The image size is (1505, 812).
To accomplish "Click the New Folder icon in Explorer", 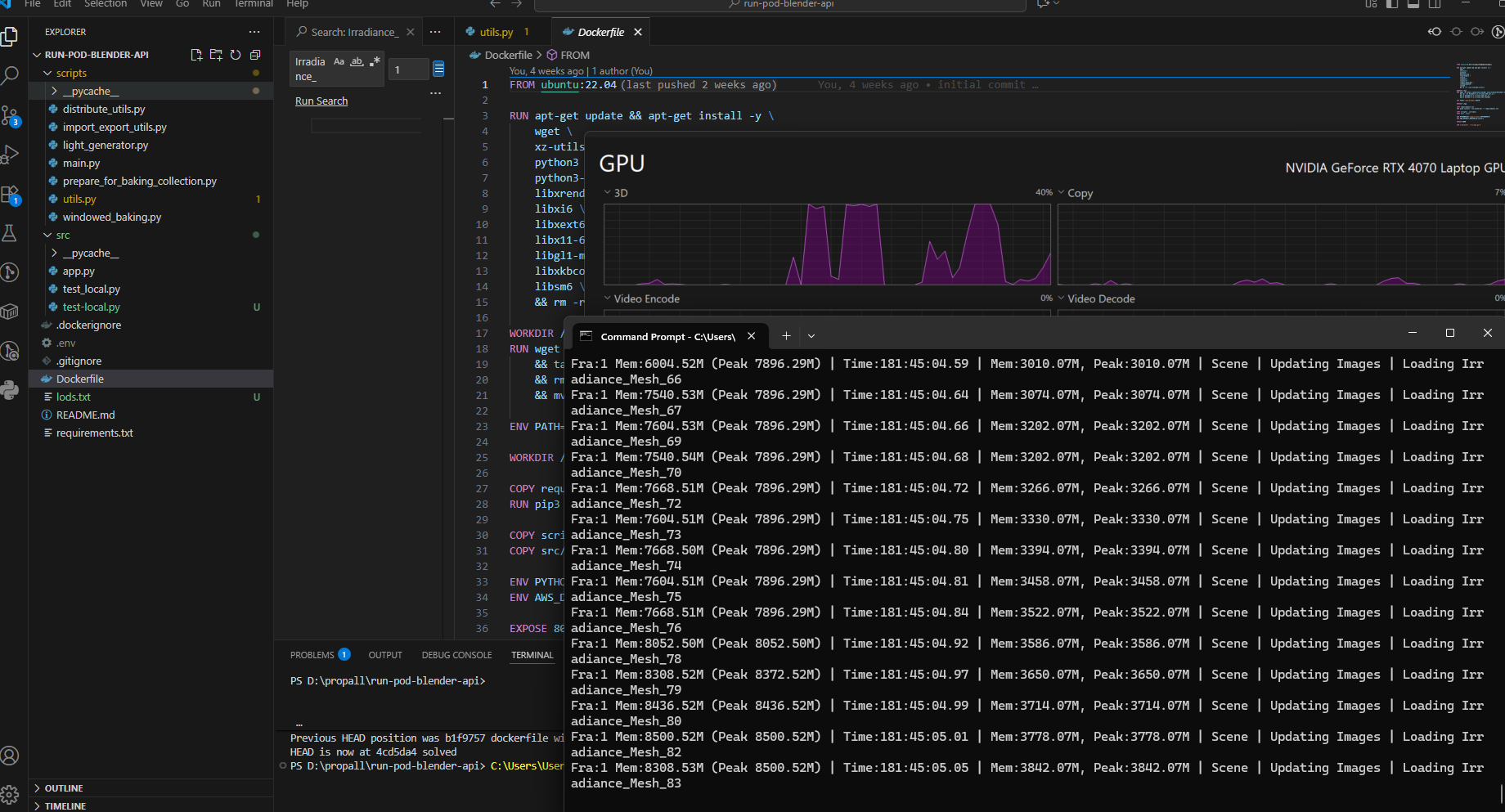I will coord(216,55).
